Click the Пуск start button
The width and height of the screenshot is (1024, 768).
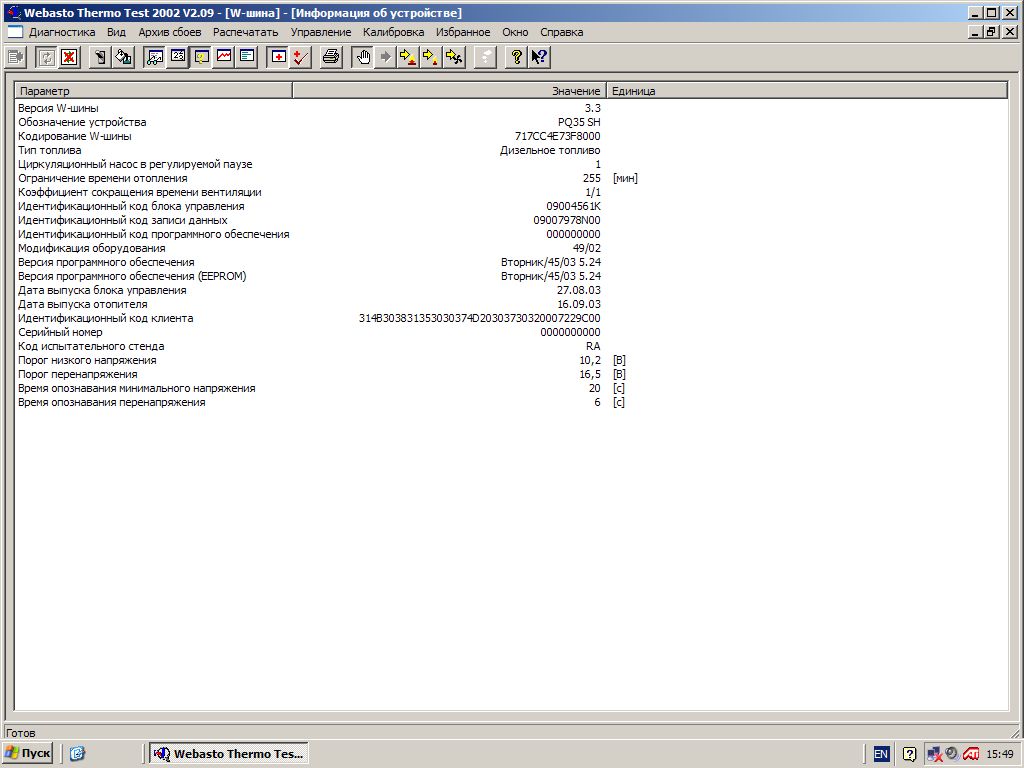[27, 754]
